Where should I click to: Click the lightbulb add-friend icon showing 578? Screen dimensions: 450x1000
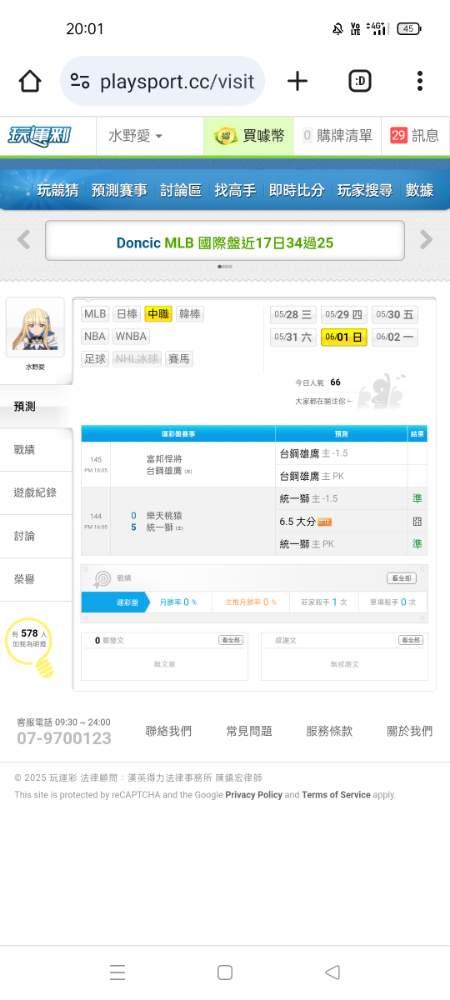31,645
